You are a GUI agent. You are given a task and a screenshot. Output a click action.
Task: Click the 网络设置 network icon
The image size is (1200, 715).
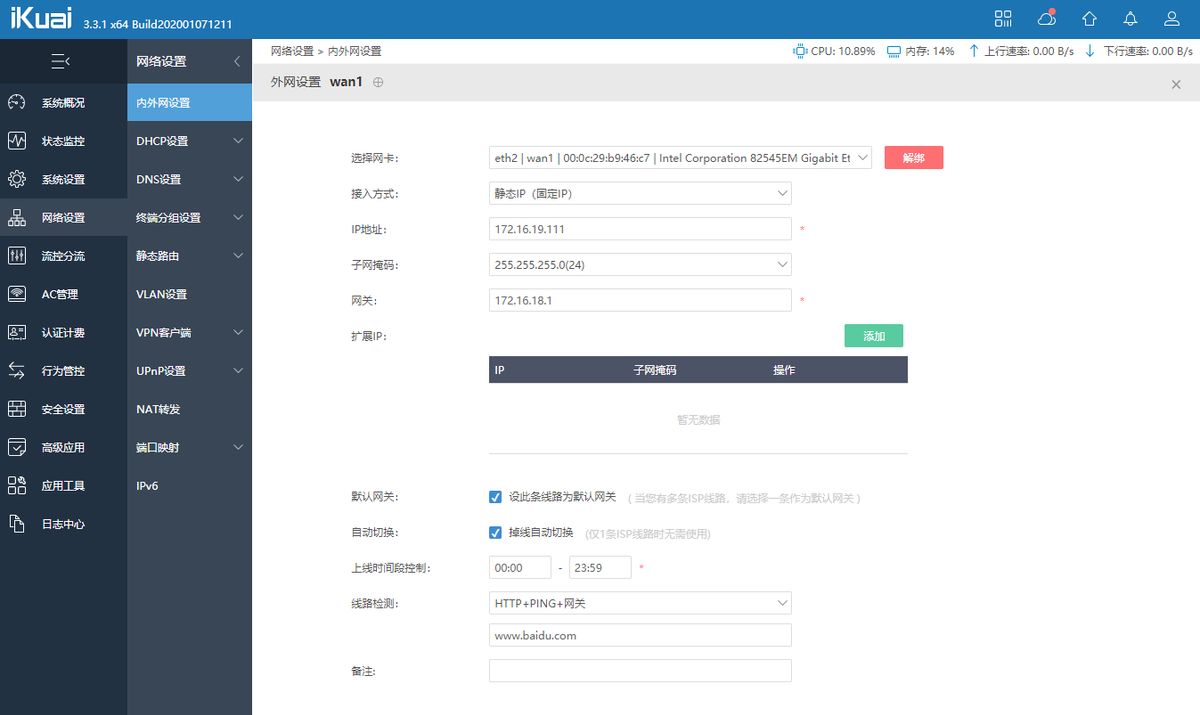[x=17, y=217]
